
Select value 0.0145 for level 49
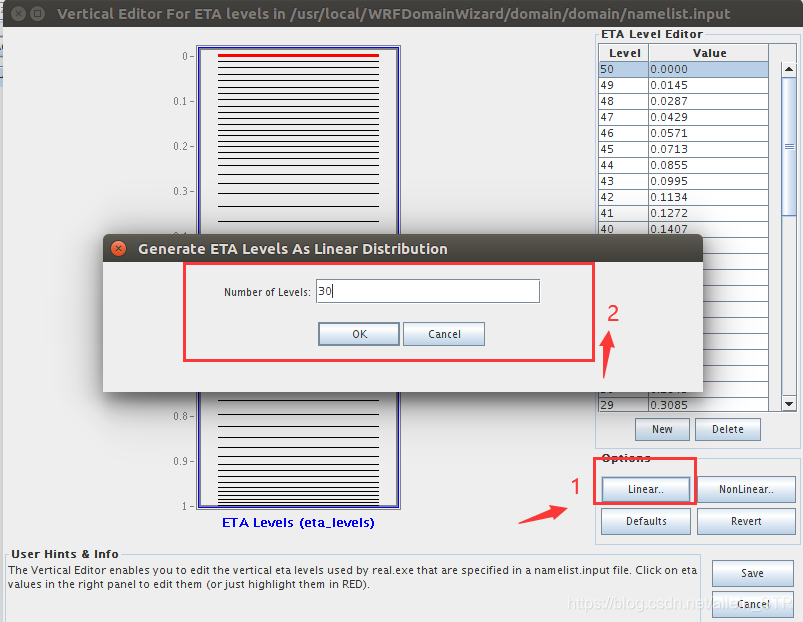(x=708, y=85)
